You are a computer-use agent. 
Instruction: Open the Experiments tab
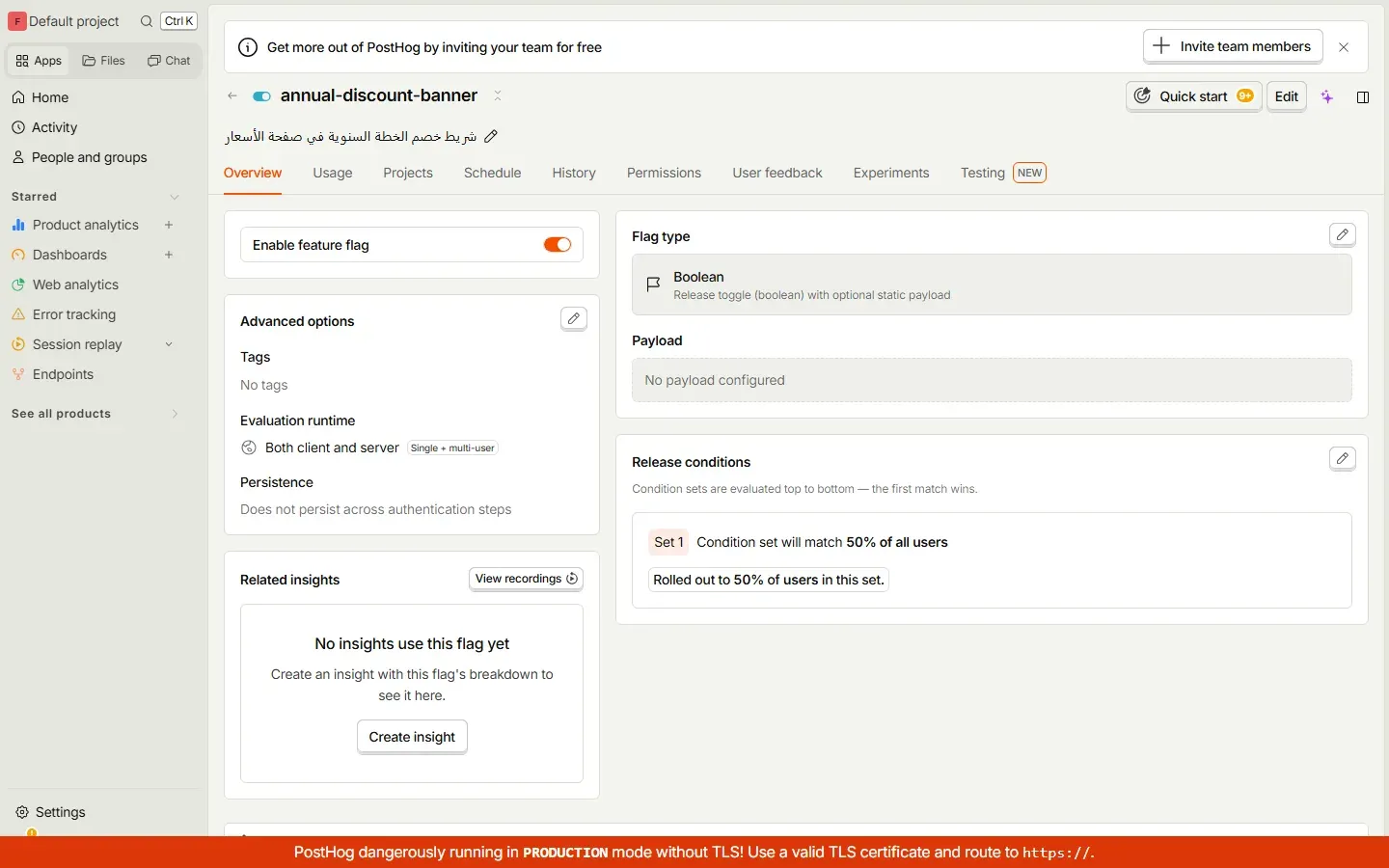click(x=891, y=174)
